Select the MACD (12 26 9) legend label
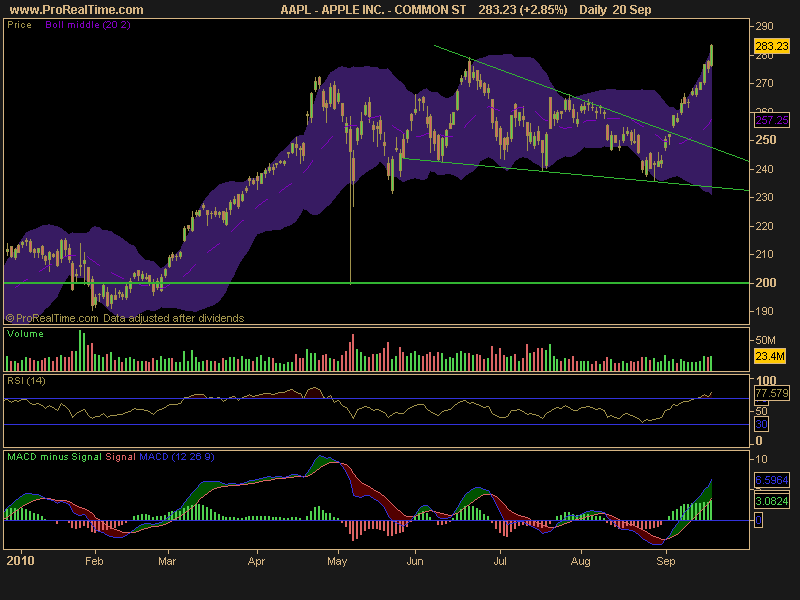This screenshot has width=800, height=600. [177, 457]
